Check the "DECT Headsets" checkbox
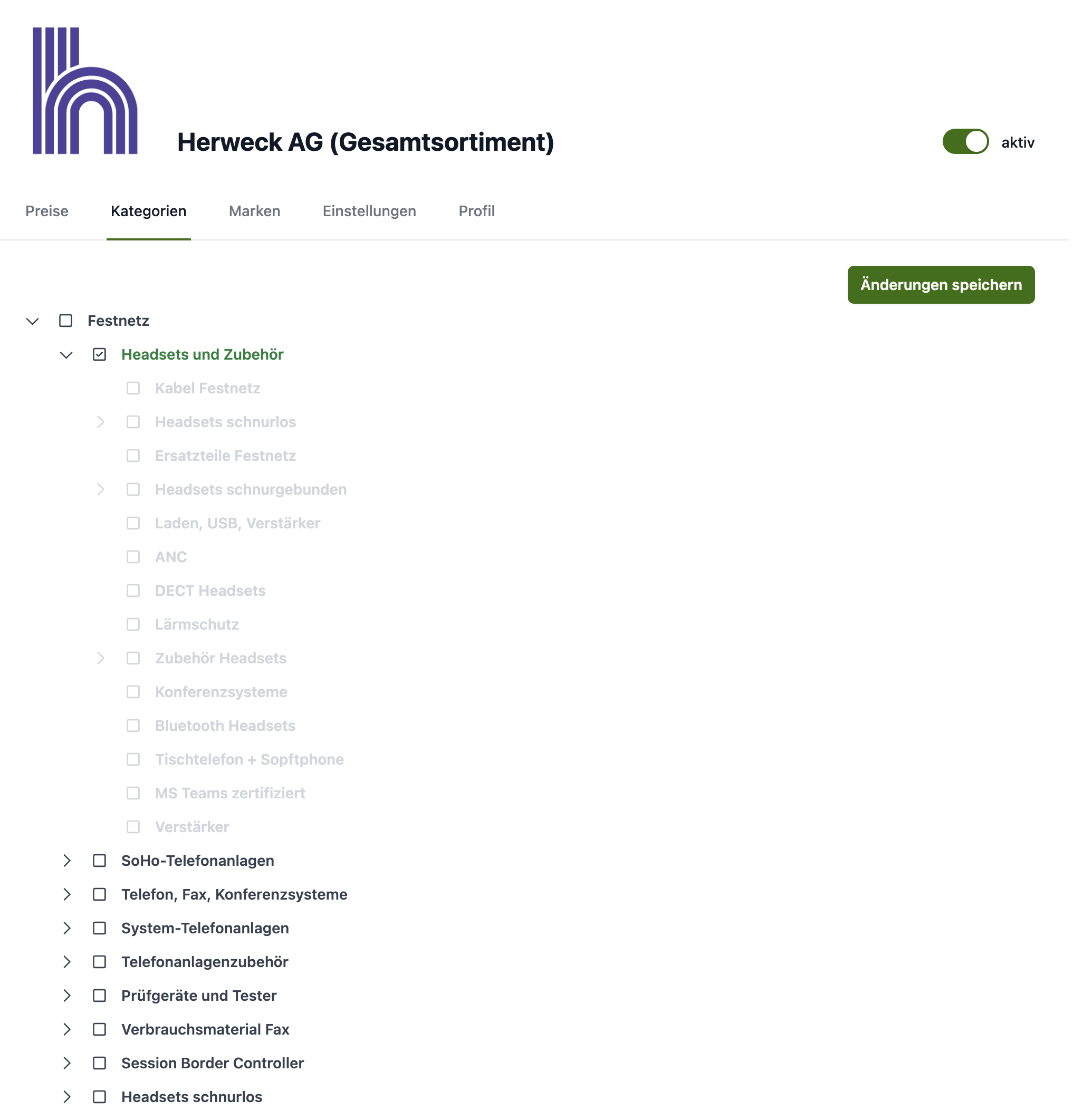 click(133, 591)
